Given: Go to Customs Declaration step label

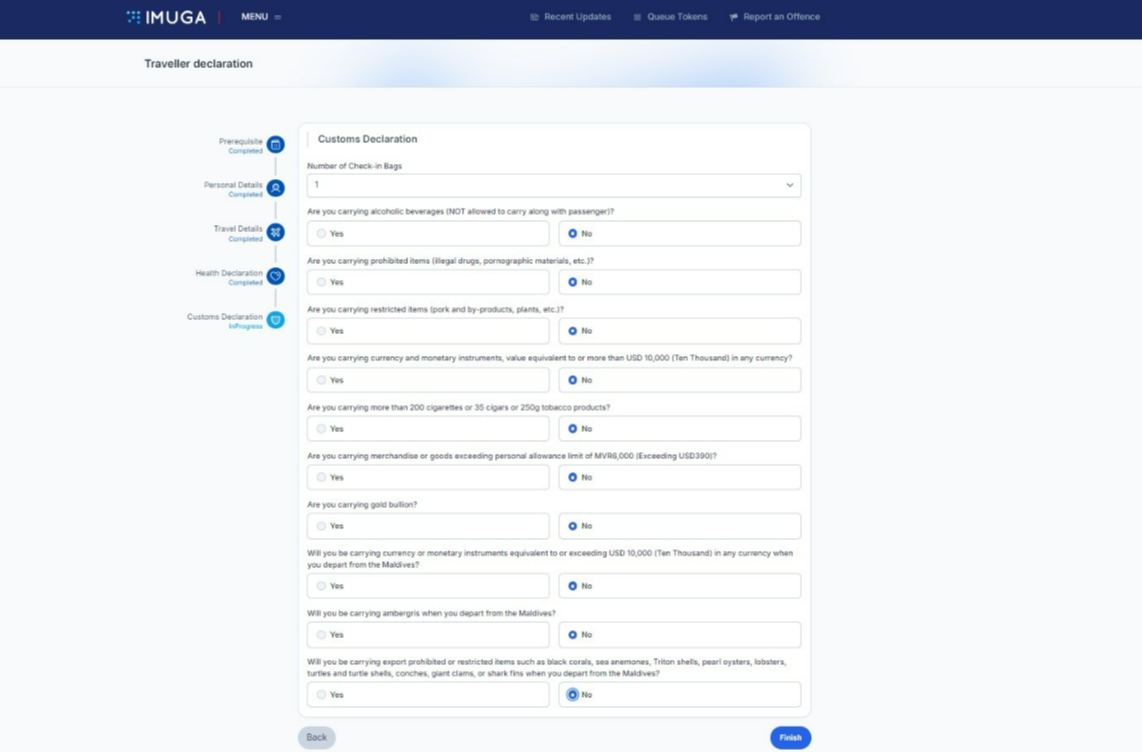Looking at the screenshot, I should (224, 317).
